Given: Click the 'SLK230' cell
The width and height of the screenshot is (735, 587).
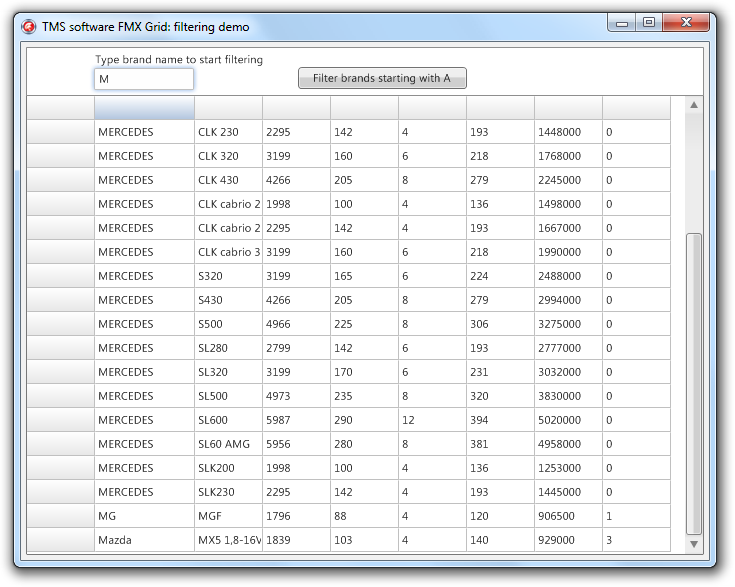Looking at the screenshot, I should click(228, 492).
